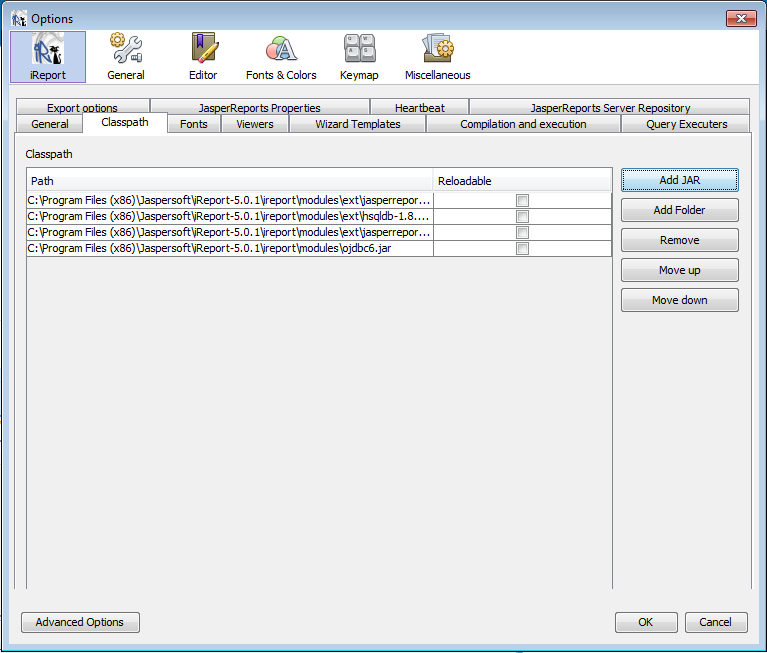The height and width of the screenshot is (653, 767).
Task: Open the Fonts & Colors category icon
Action: tap(281, 57)
